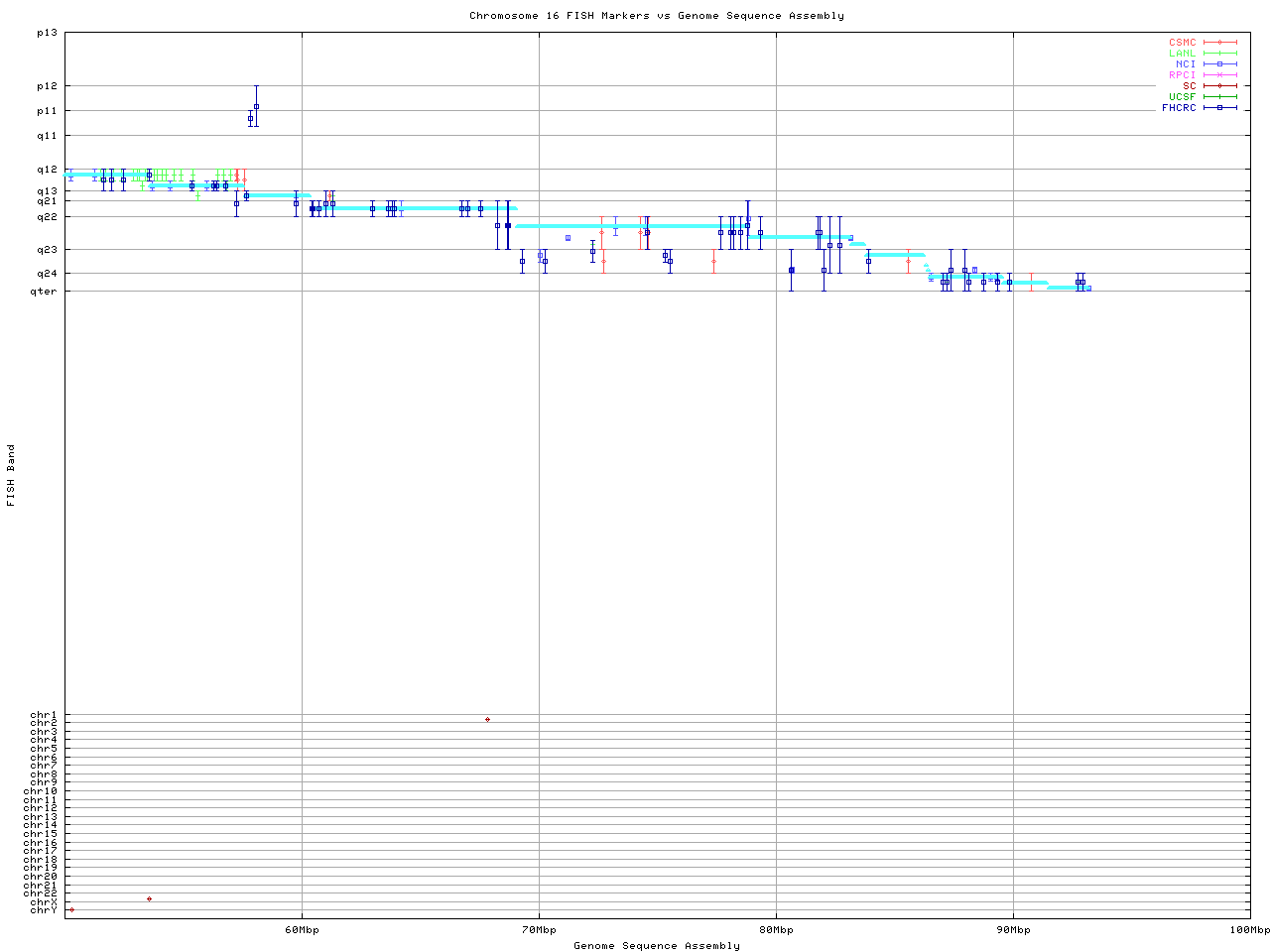Click the chart title text

(657, 16)
